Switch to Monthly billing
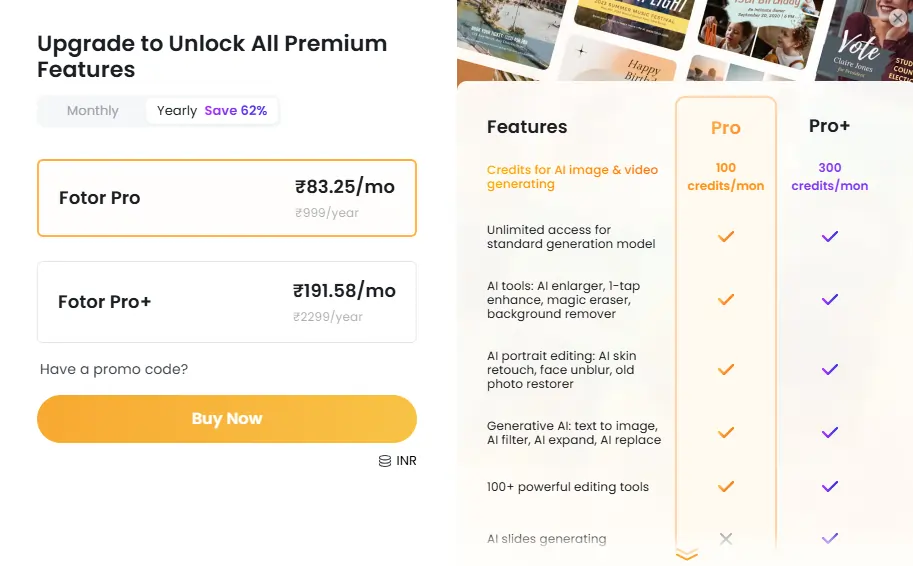The height and width of the screenshot is (566, 913). tap(93, 111)
